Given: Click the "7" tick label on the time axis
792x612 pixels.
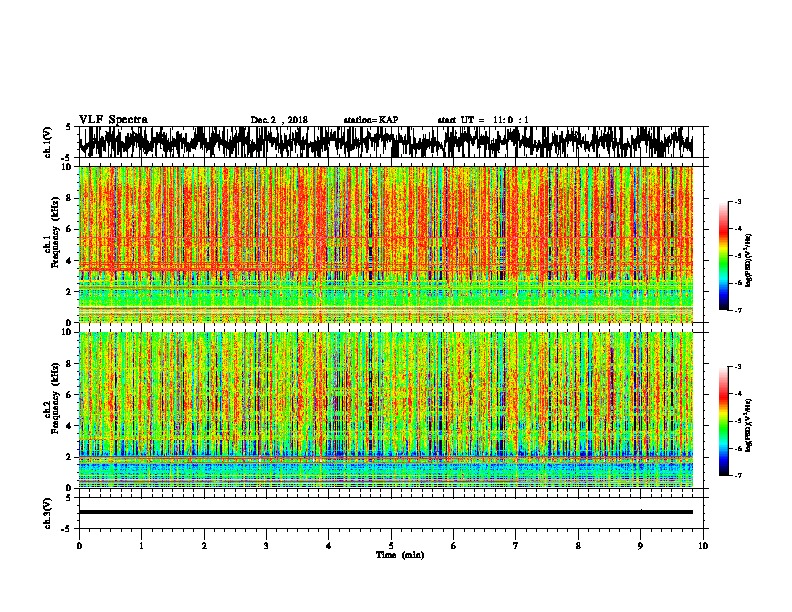Looking at the screenshot, I should point(516,546).
